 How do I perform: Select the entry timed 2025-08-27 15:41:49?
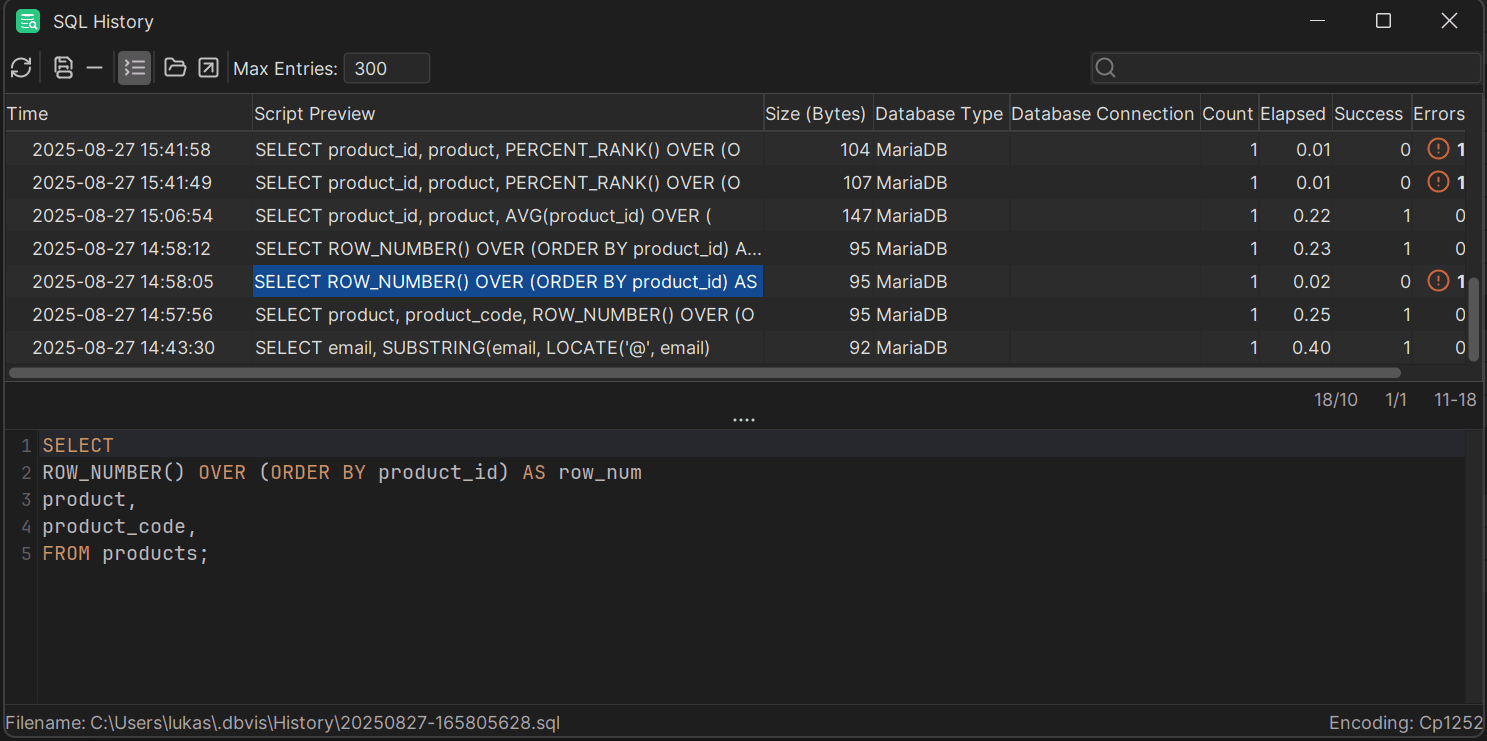[735, 183]
